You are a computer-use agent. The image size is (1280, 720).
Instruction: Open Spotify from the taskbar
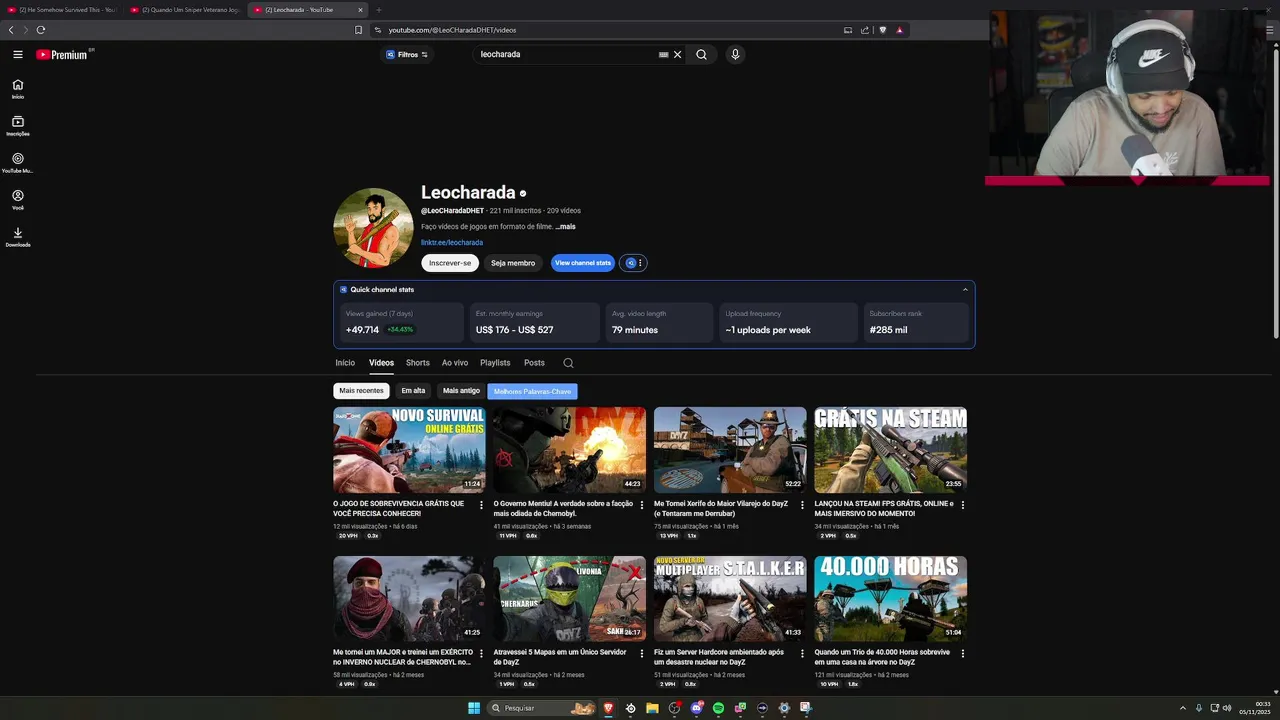point(718,708)
